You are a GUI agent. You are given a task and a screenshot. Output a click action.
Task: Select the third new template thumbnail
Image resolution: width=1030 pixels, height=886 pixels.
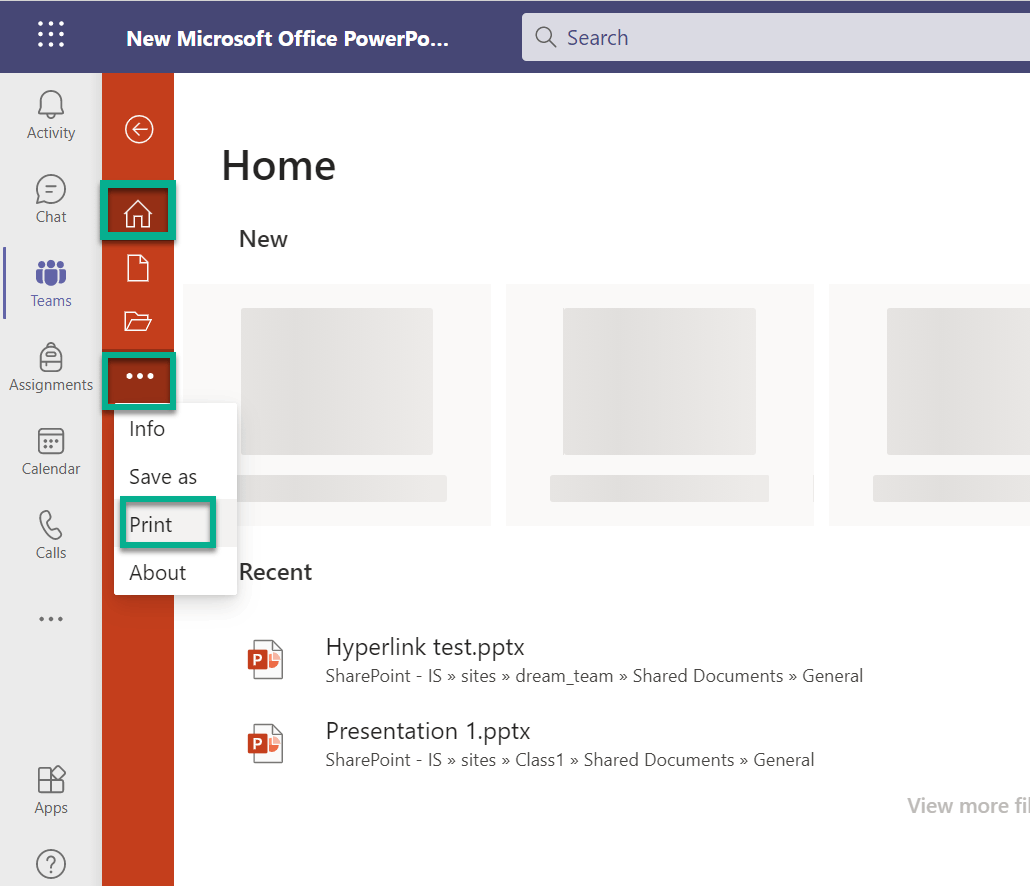[929, 405]
